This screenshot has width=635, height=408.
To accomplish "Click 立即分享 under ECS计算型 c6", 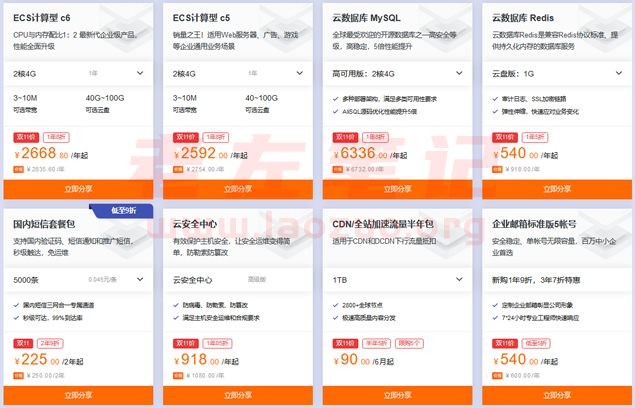I will tap(78, 189).
